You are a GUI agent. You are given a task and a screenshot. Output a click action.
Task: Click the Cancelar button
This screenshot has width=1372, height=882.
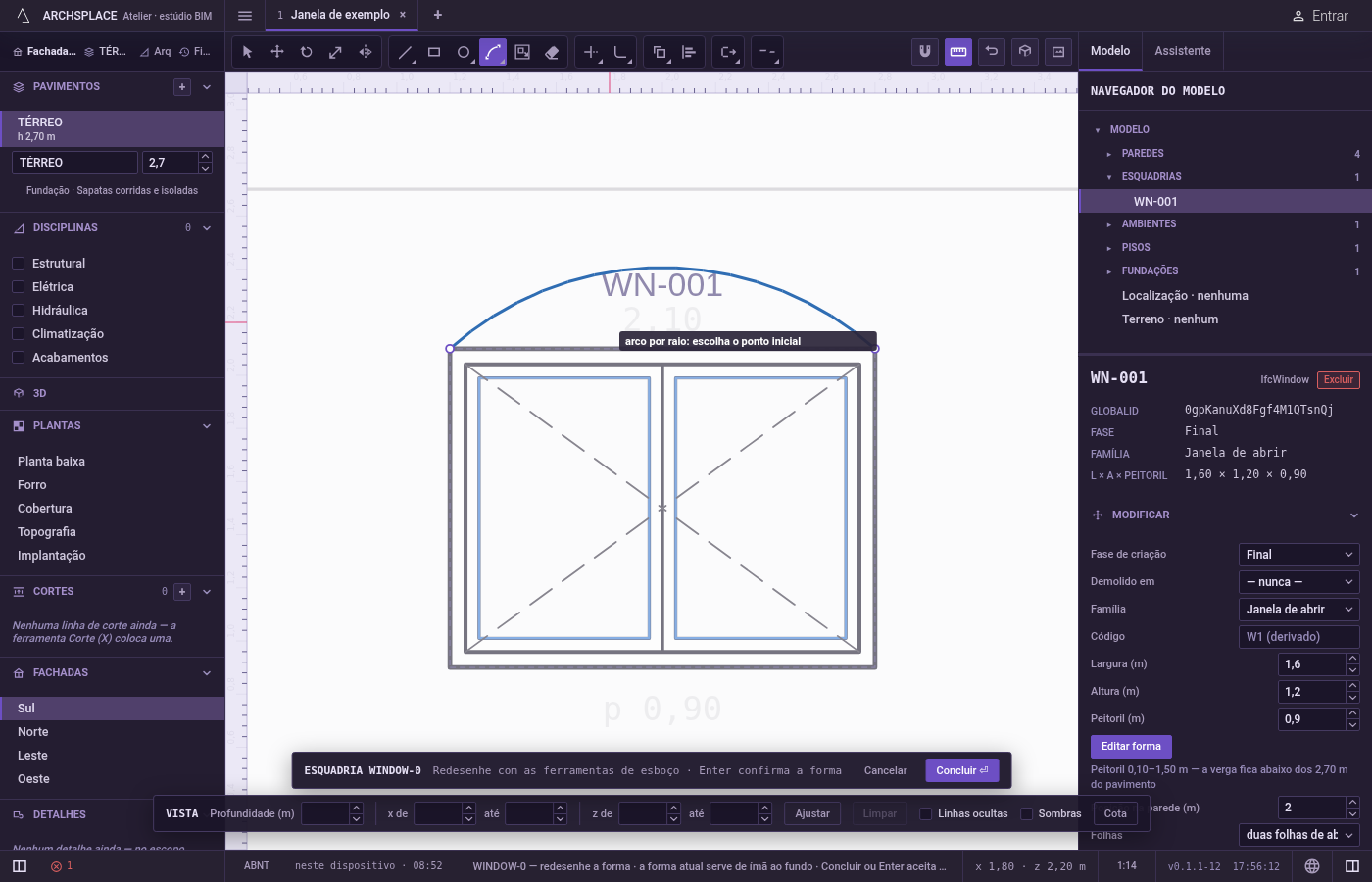pyautogui.click(x=885, y=770)
